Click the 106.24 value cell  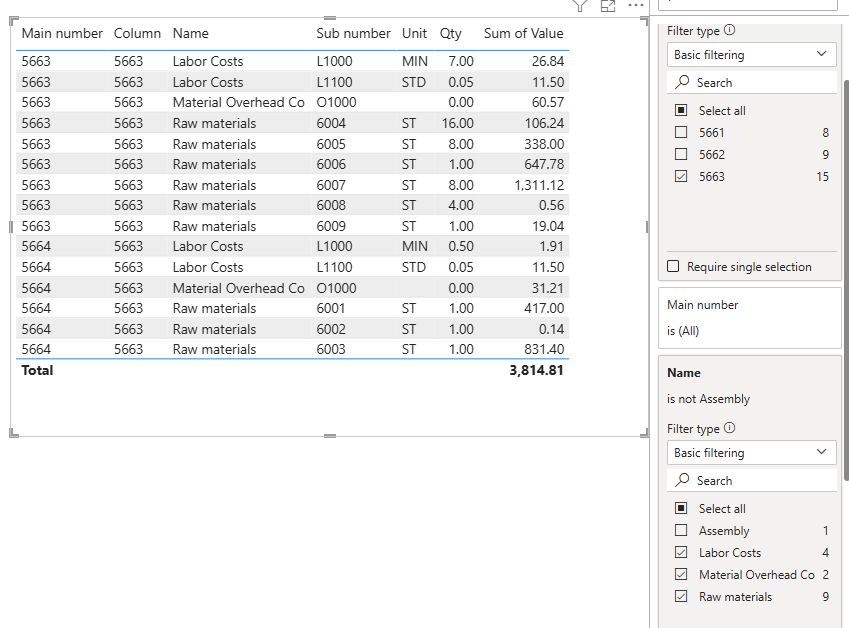(544, 123)
